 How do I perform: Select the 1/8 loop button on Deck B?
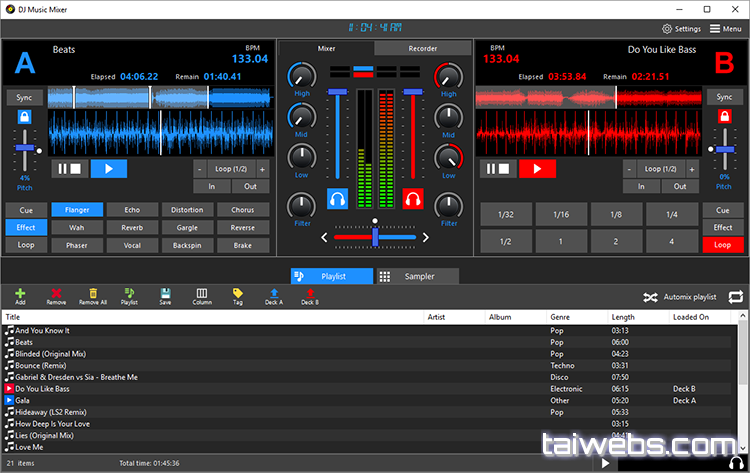617,214
